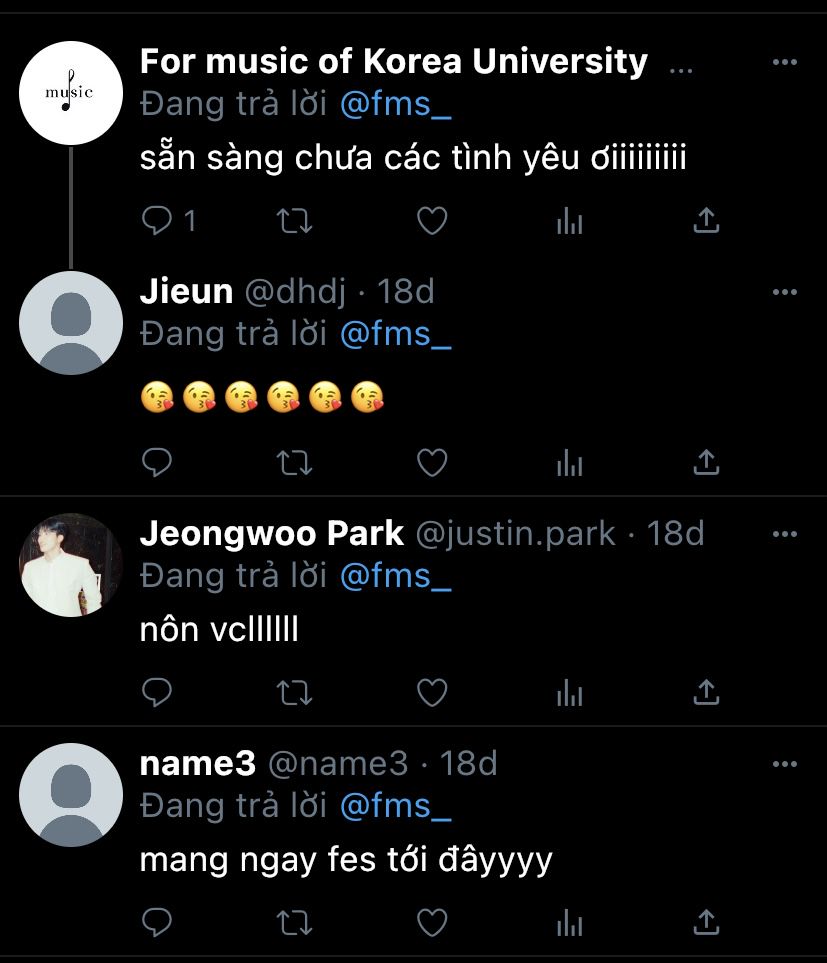Viewport: 827px width, 963px height.
Task: View Jeongwoo Park's profile photo
Action: (x=70, y=565)
